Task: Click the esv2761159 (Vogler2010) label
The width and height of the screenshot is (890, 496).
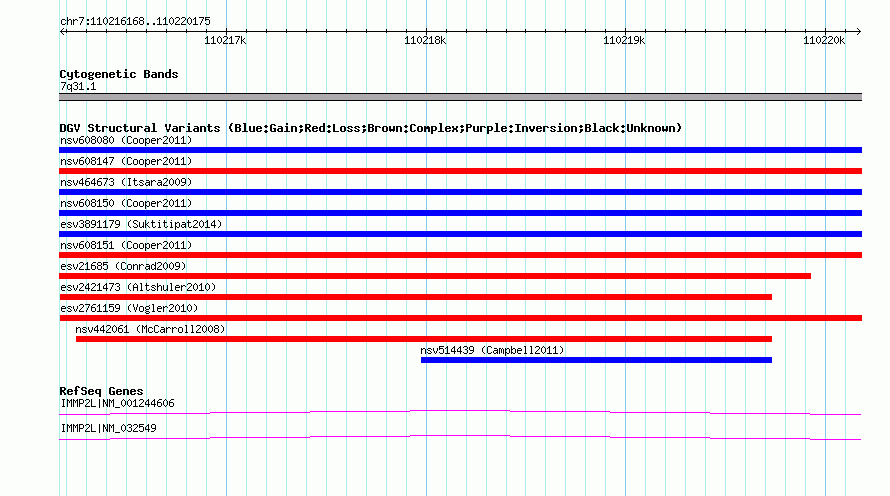Action: tap(129, 308)
